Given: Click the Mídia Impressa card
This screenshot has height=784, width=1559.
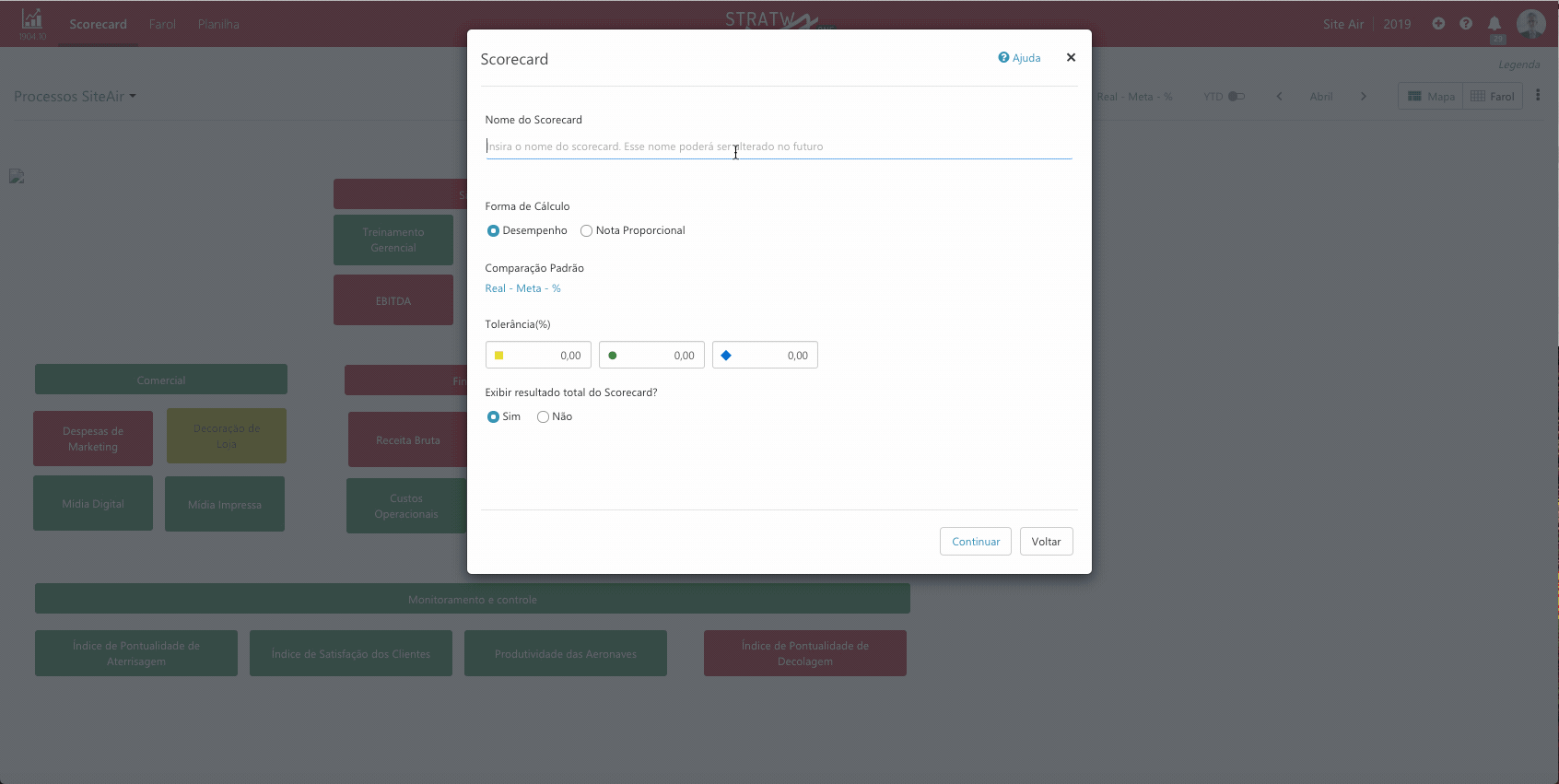Looking at the screenshot, I should click(225, 504).
